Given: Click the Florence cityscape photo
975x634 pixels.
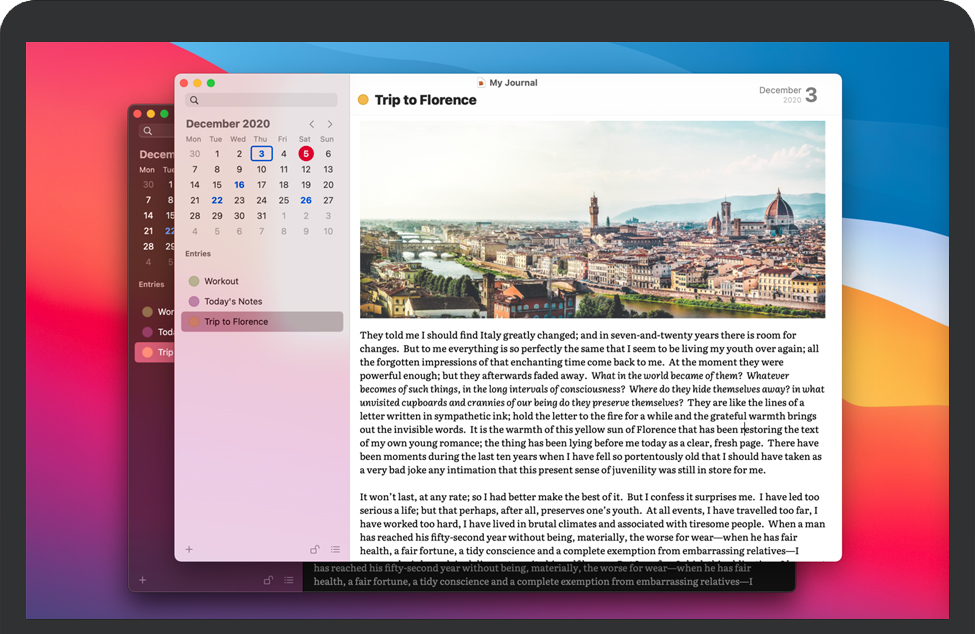Looking at the screenshot, I should [592, 219].
